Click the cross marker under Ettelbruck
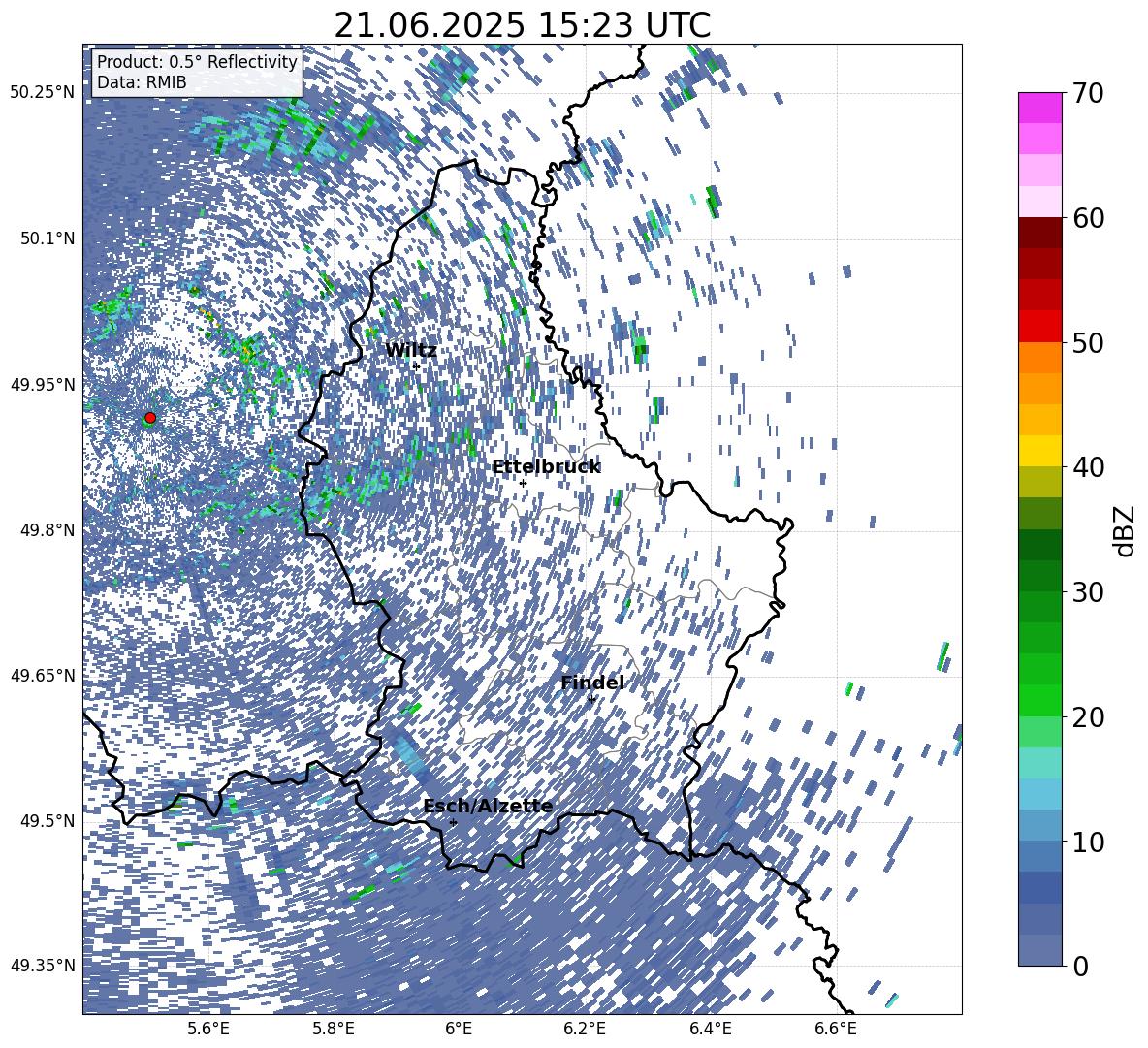The height and width of the screenshot is (1048, 1148). (523, 483)
